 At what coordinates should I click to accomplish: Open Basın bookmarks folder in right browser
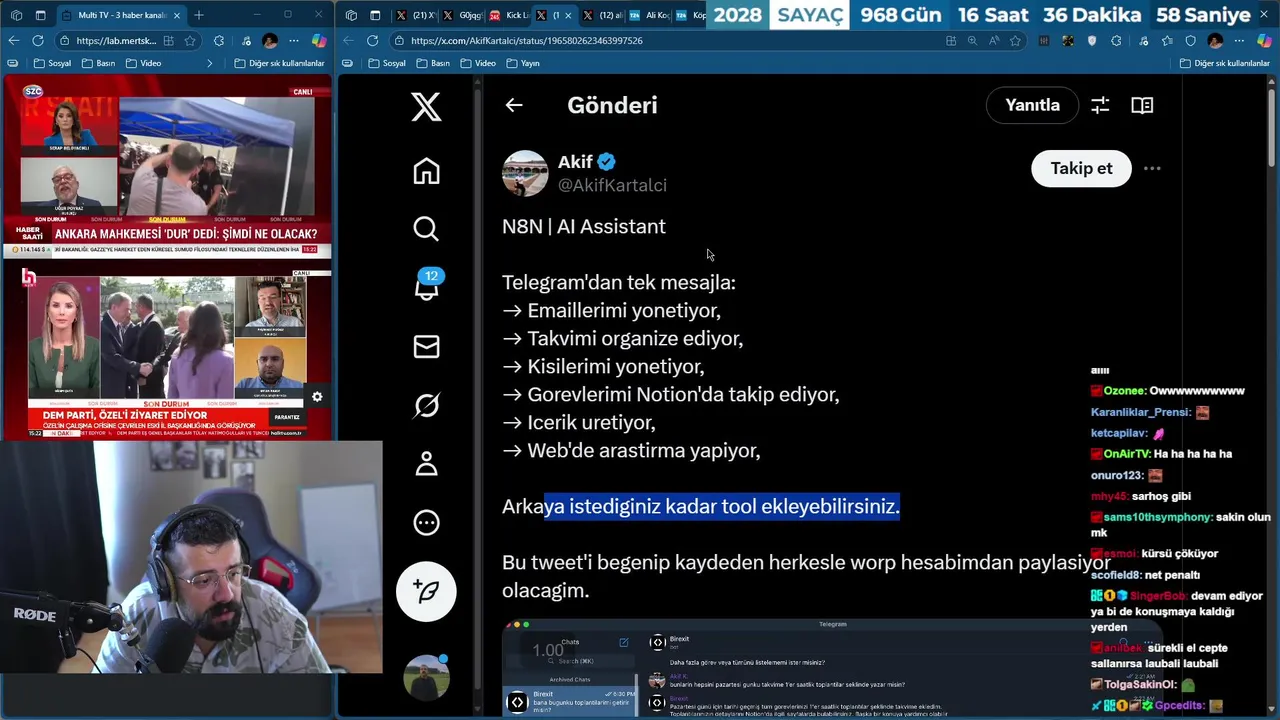(433, 63)
